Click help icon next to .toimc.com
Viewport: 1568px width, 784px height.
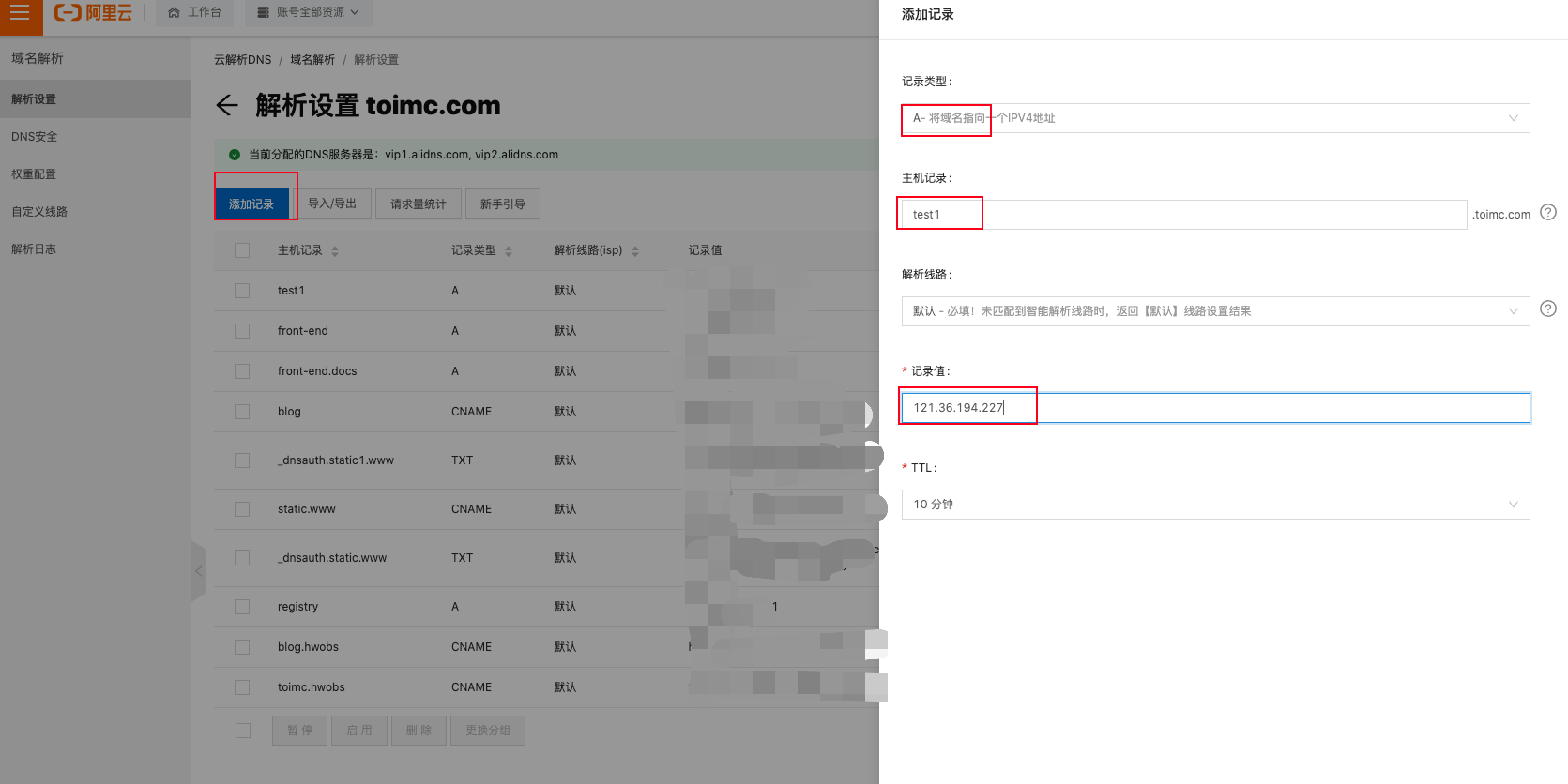1548,213
